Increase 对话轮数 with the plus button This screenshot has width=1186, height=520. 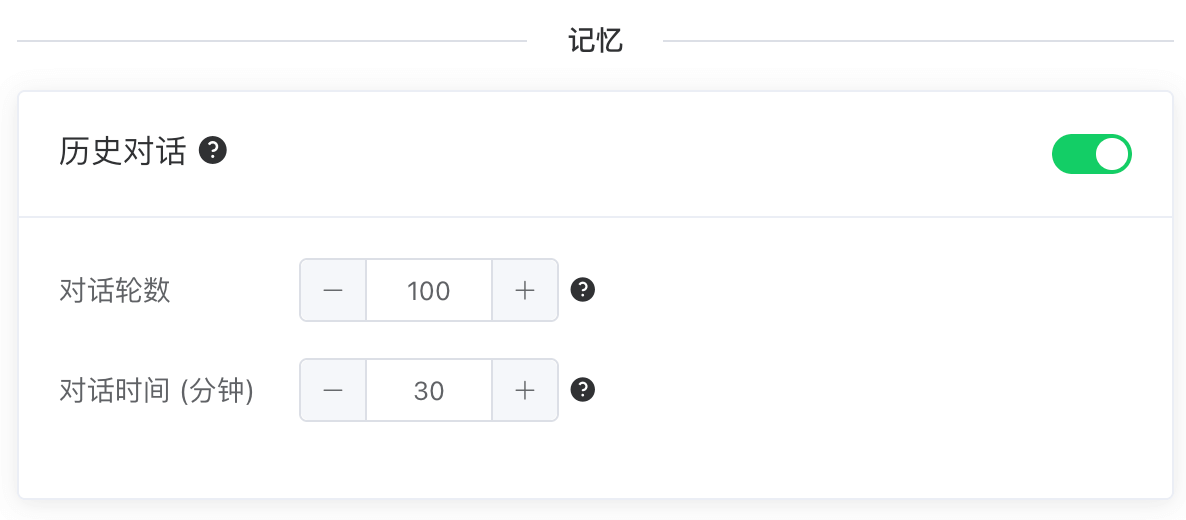(x=525, y=291)
